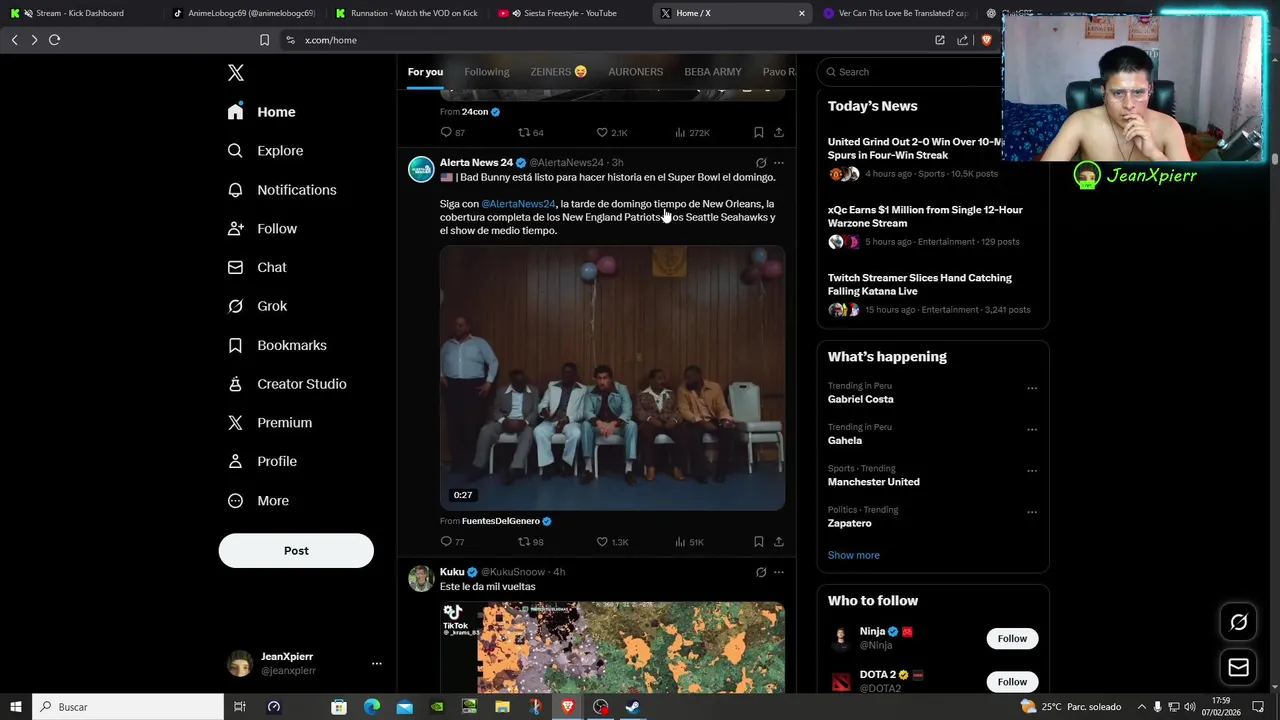Follow DOTA 2 account
This screenshot has width=1280, height=720.
(1012, 682)
